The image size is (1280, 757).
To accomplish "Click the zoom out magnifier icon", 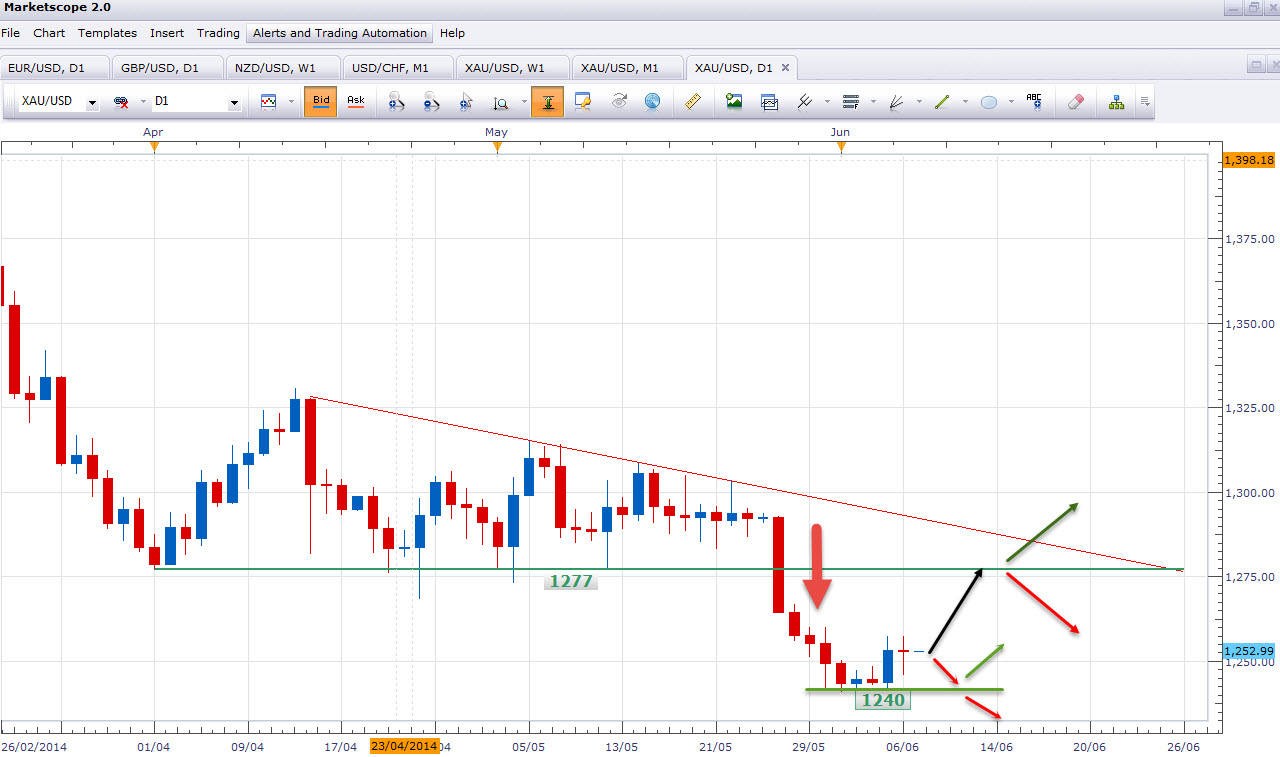I will pos(431,101).
